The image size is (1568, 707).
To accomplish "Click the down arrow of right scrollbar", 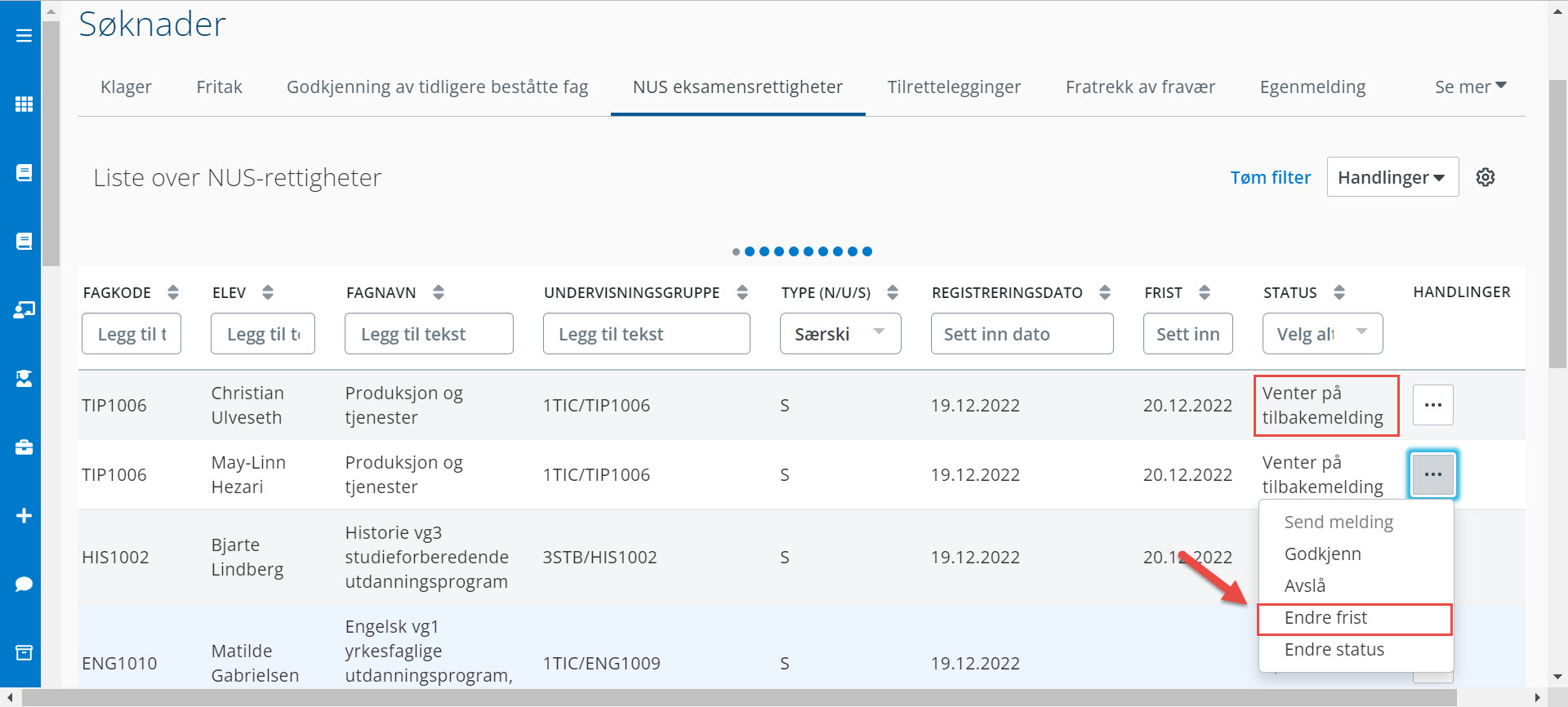I will pos(1558,677).
